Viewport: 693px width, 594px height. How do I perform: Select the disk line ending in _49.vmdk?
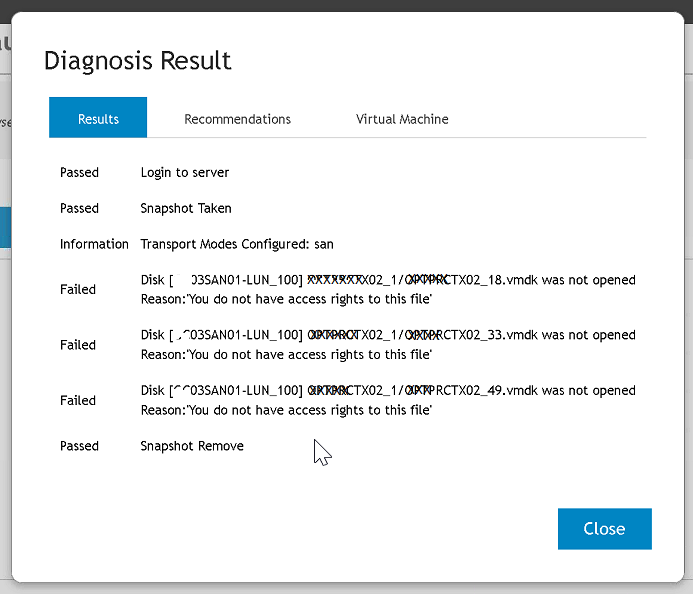[x=388, y=391]
